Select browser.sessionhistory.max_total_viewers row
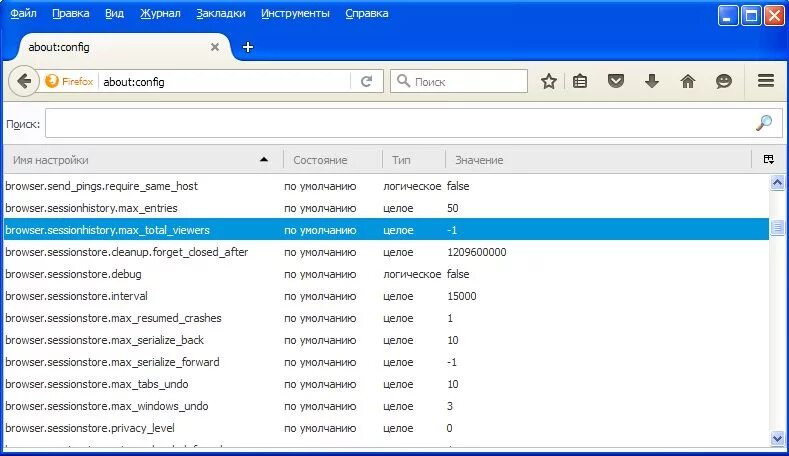 pos(386,230)
